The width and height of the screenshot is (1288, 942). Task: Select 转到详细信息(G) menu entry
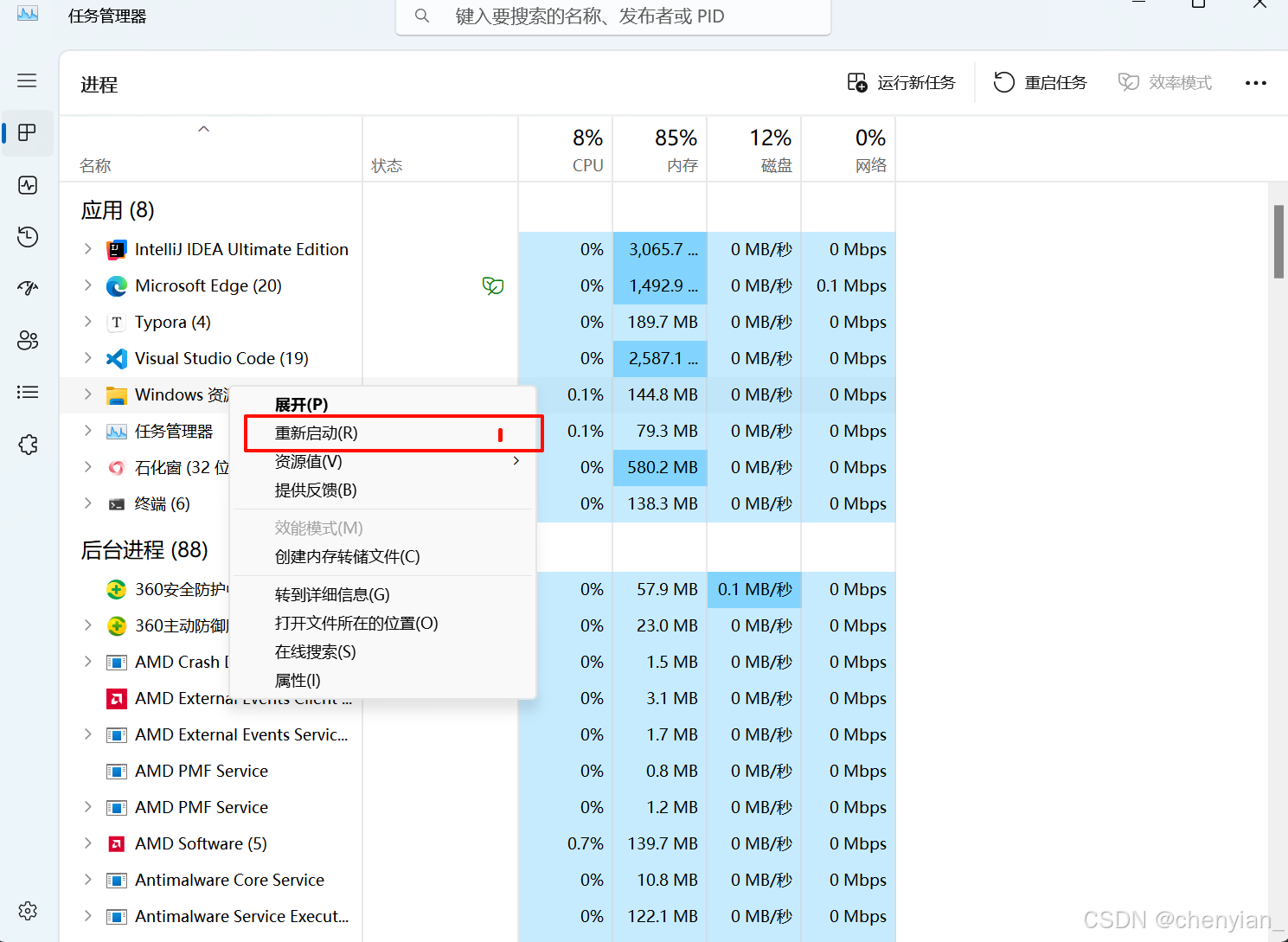(383, 595)
